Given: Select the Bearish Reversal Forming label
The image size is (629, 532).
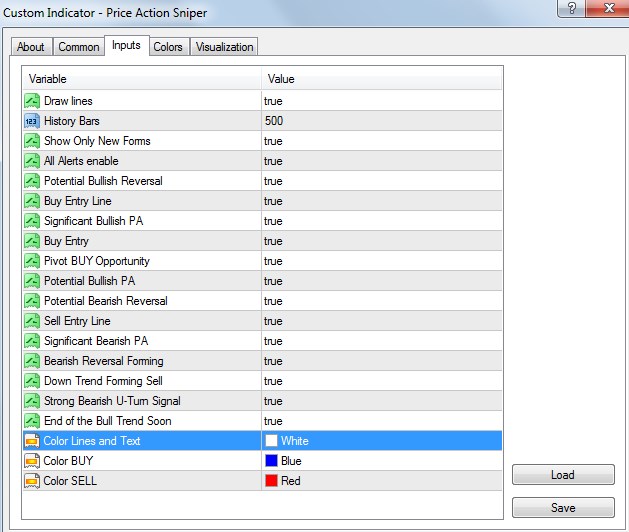Looking at the screenshot, I should click(103, 361).
